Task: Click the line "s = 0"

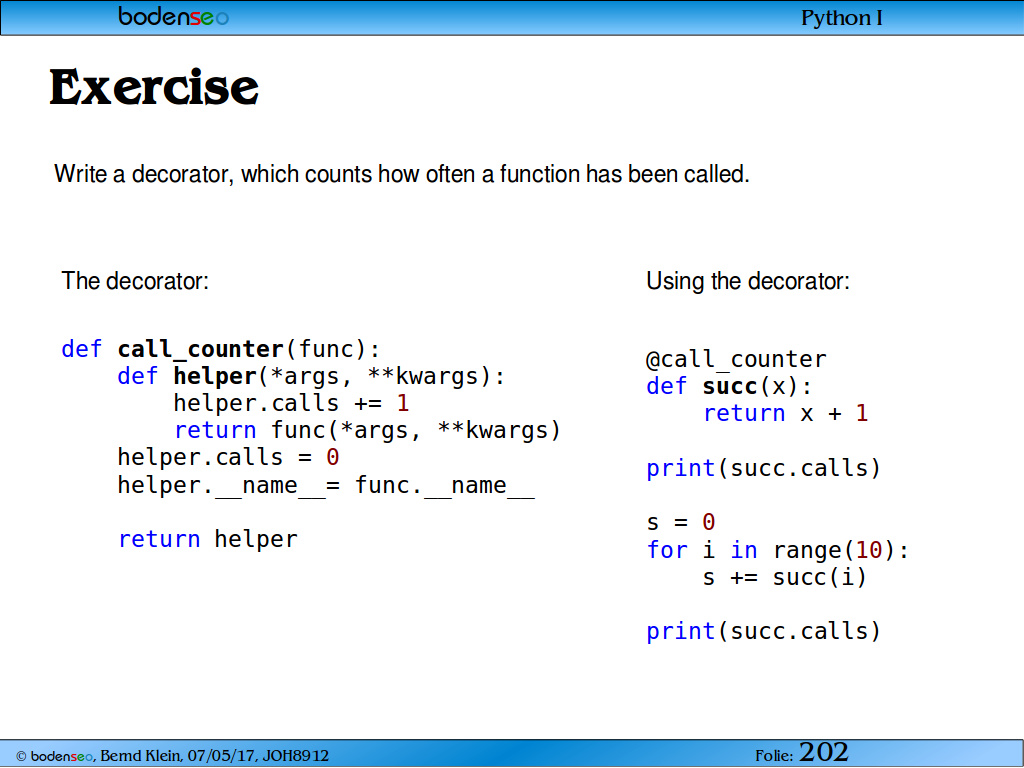Action: 680,522
